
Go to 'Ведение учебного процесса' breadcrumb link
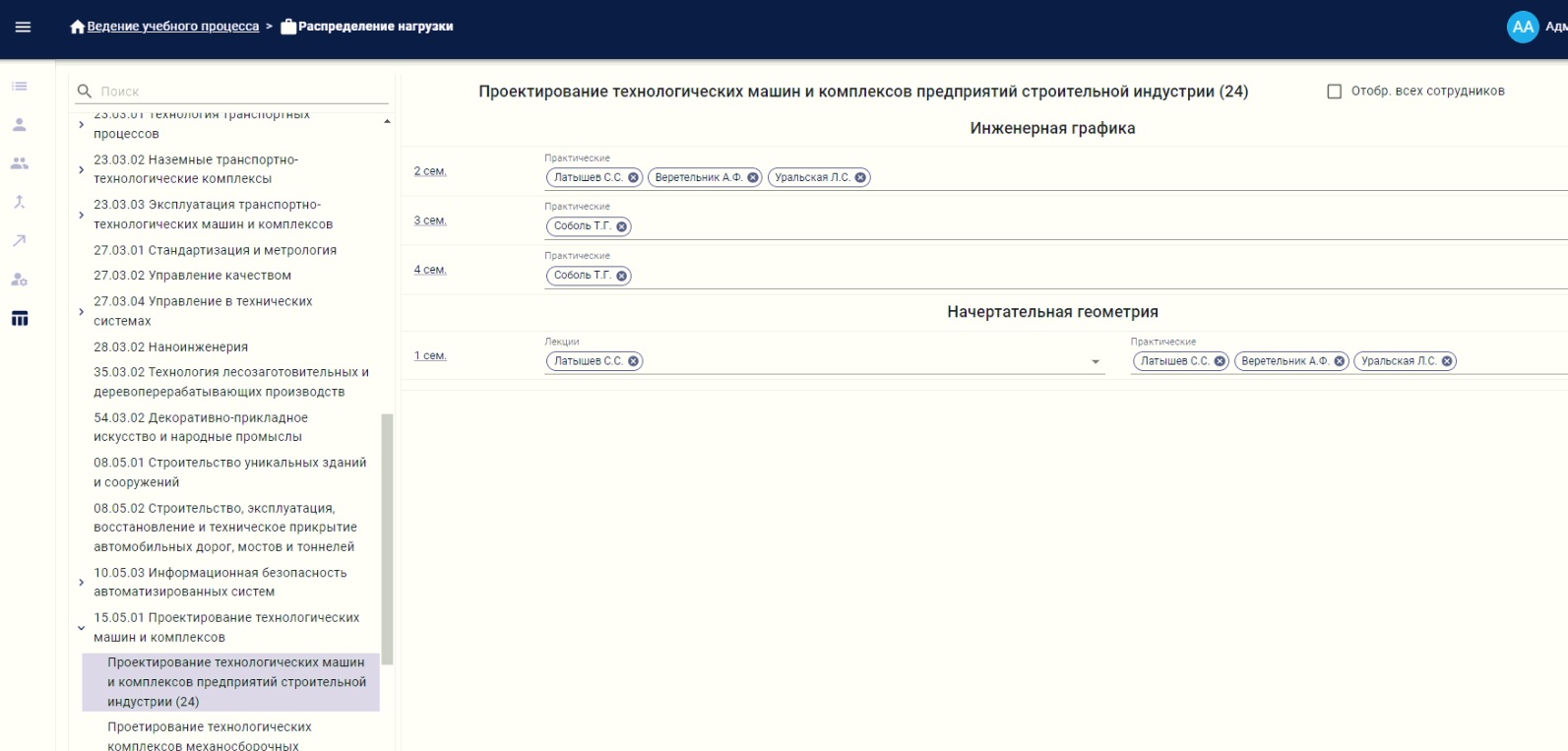172,27
